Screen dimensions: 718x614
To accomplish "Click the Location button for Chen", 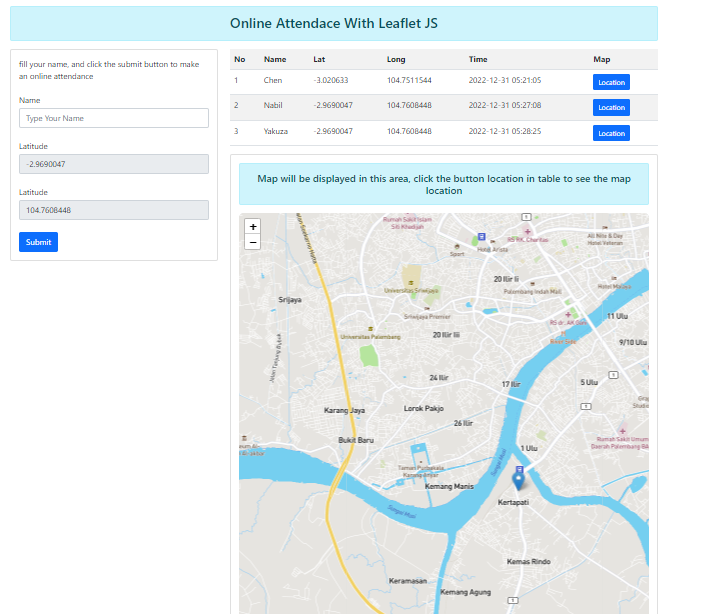I will pos(611,82).
